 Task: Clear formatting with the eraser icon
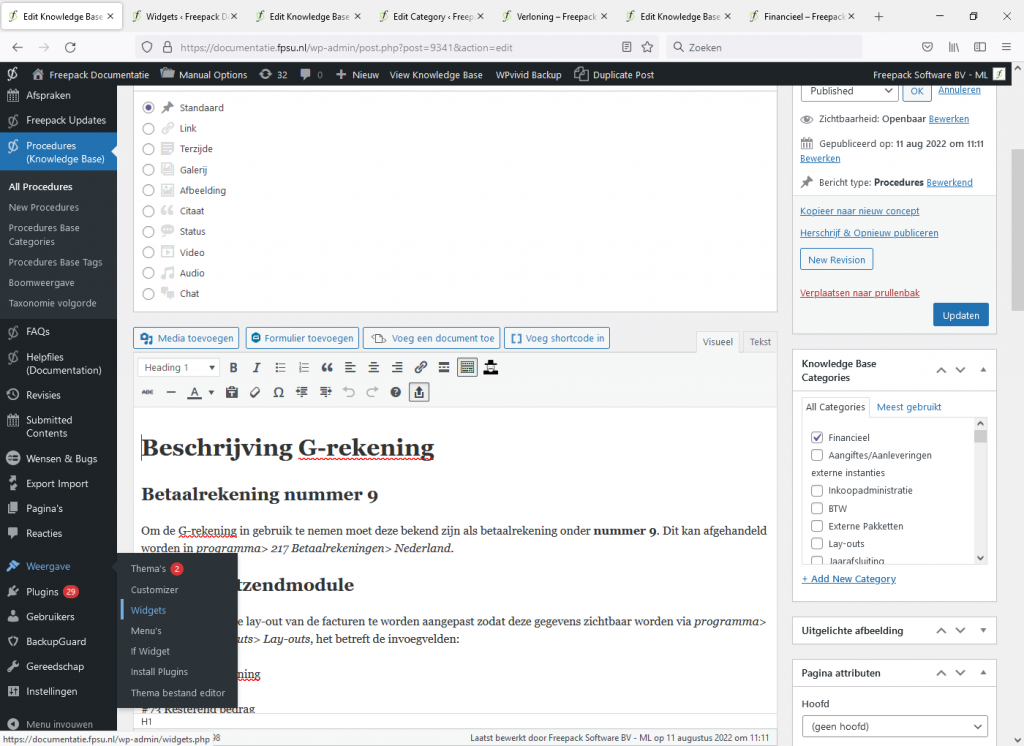(255, 393)
